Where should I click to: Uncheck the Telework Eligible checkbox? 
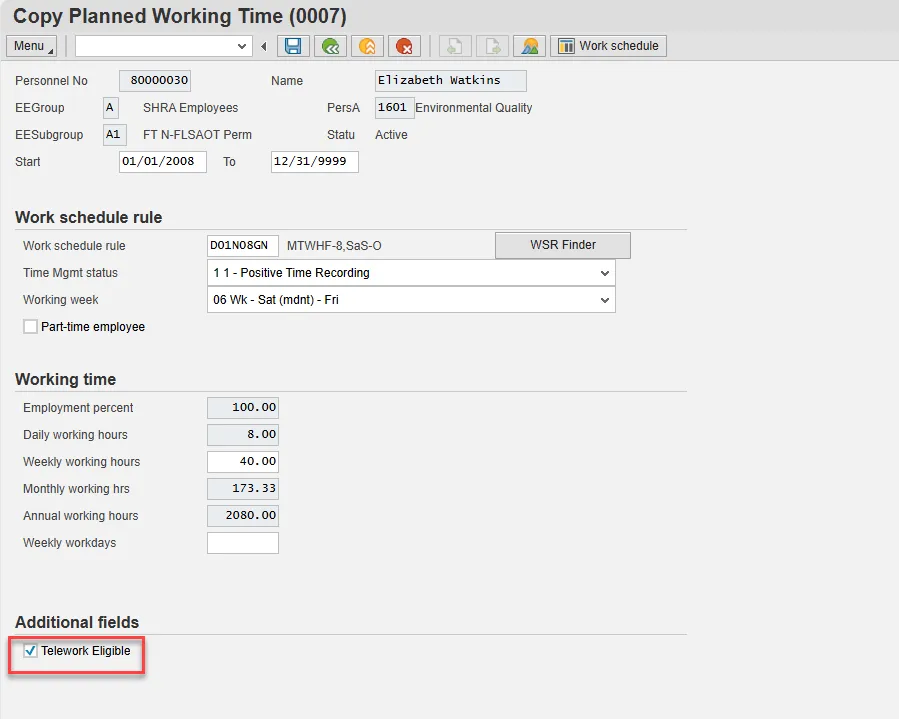click(x=30, y=651)
